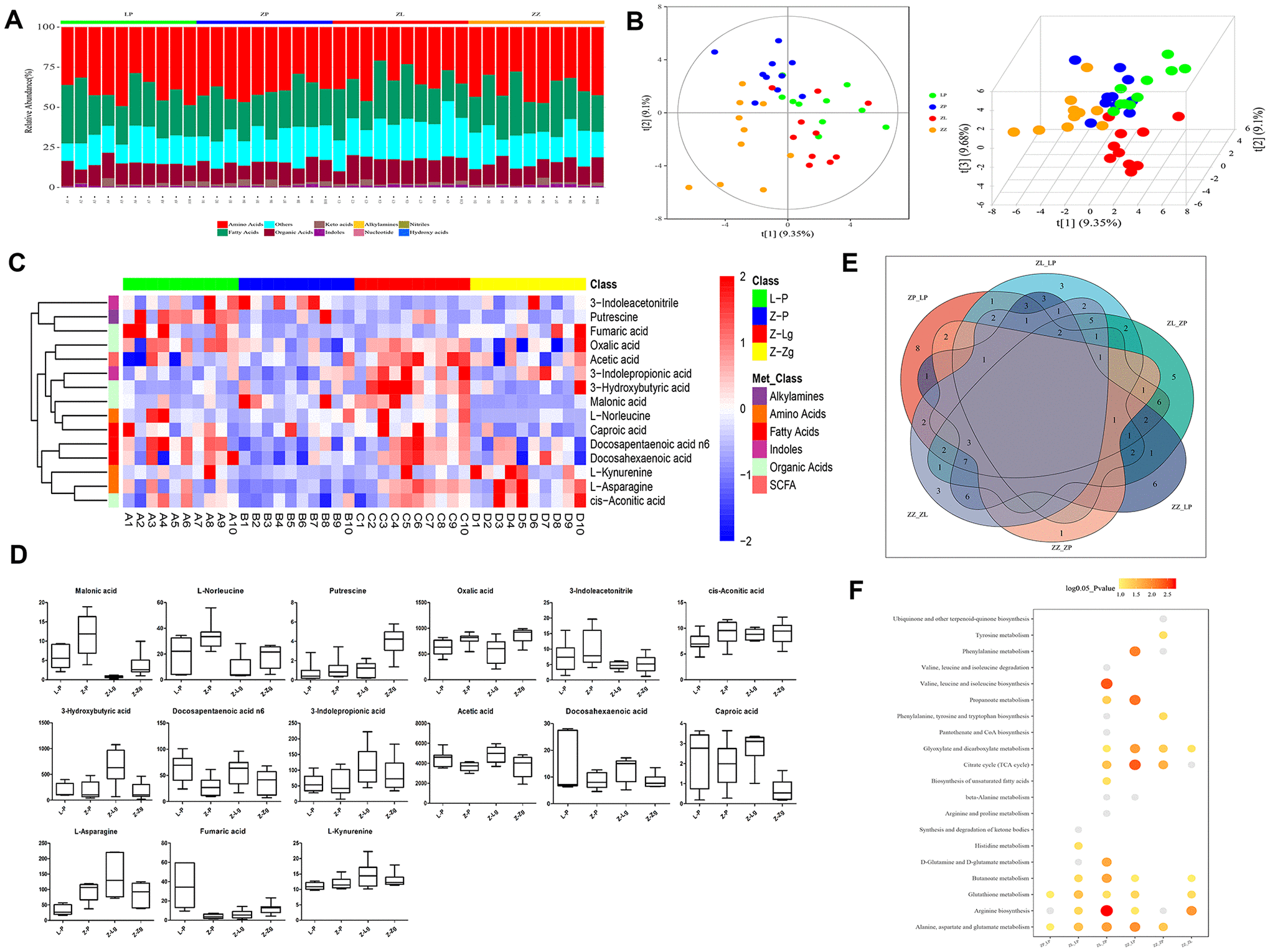Click heatmap row label 3-Hydroxybutyric acid

[x=639, y=388]
